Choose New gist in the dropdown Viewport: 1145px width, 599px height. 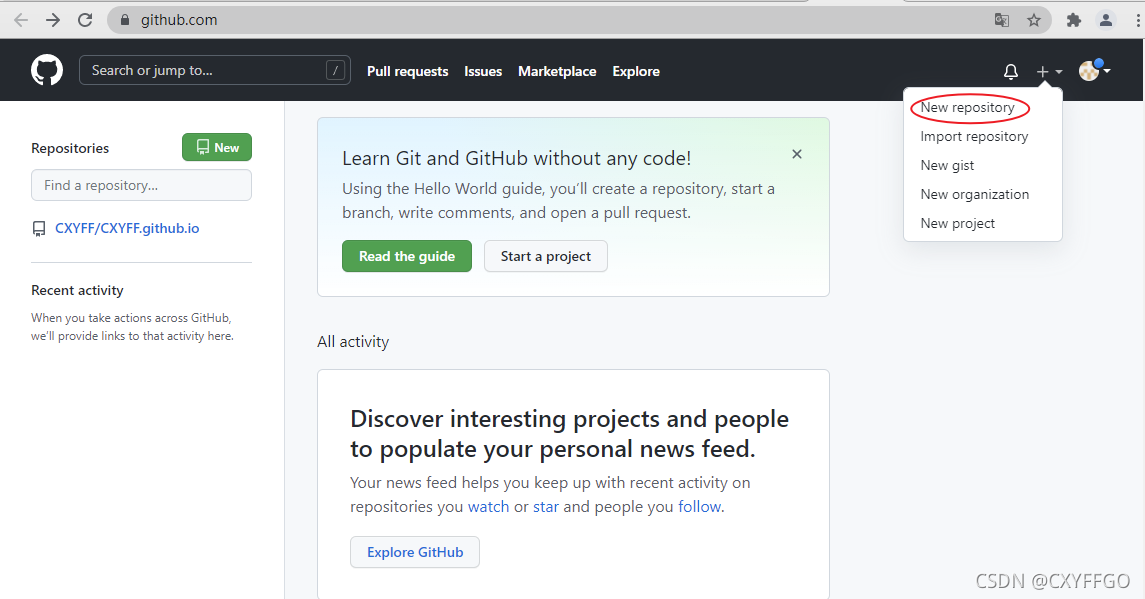[x=947, y=166]
